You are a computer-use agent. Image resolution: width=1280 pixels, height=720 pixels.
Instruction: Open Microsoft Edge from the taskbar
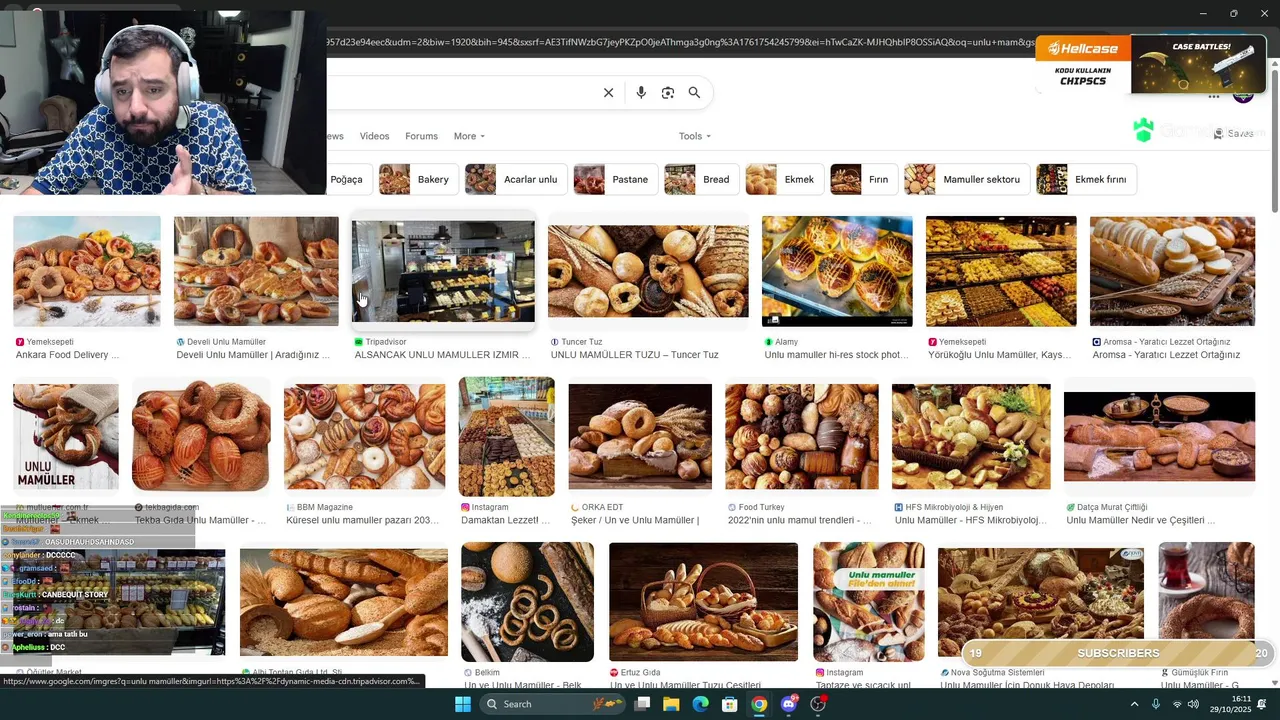pyautogui.click(x=700, y=704)
